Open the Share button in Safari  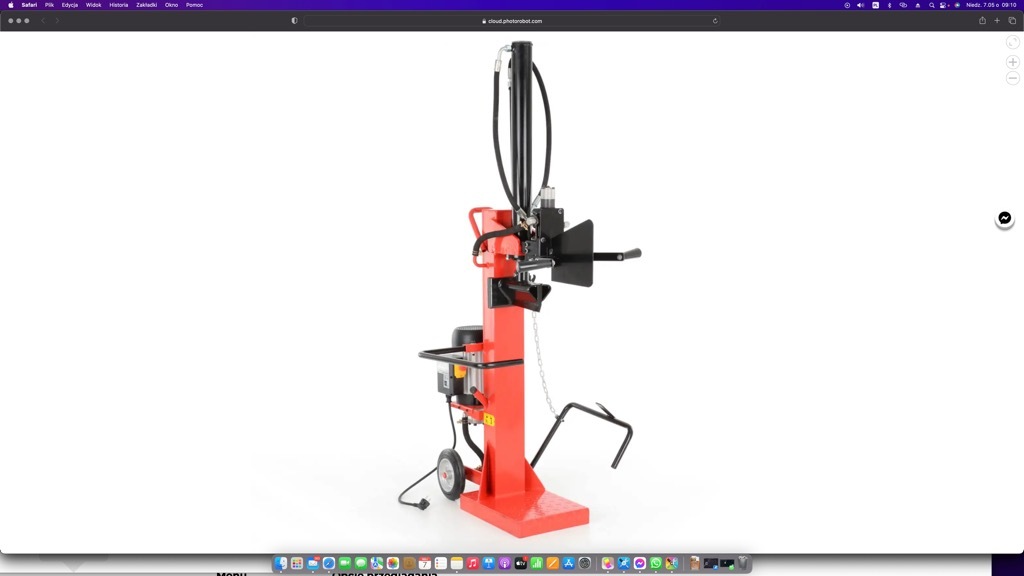(982, 21)
